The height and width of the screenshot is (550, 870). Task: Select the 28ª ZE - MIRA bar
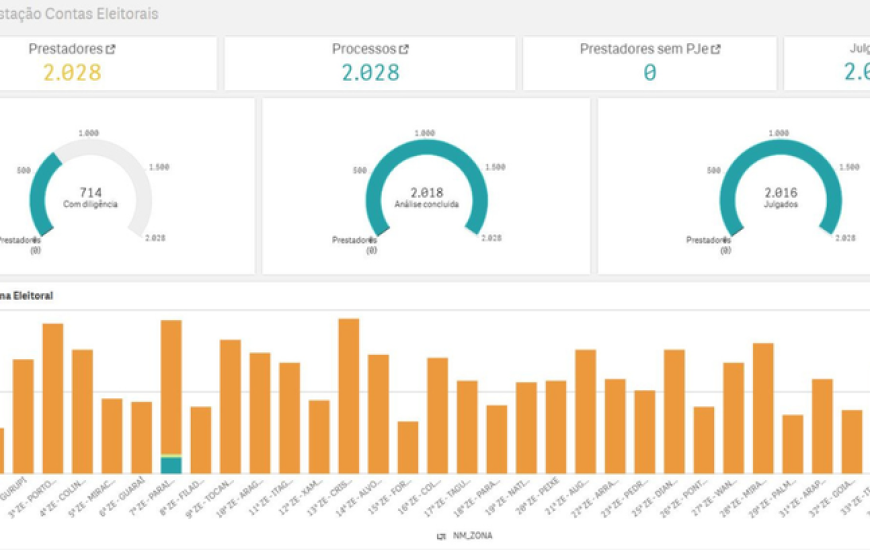coord(763,407)
